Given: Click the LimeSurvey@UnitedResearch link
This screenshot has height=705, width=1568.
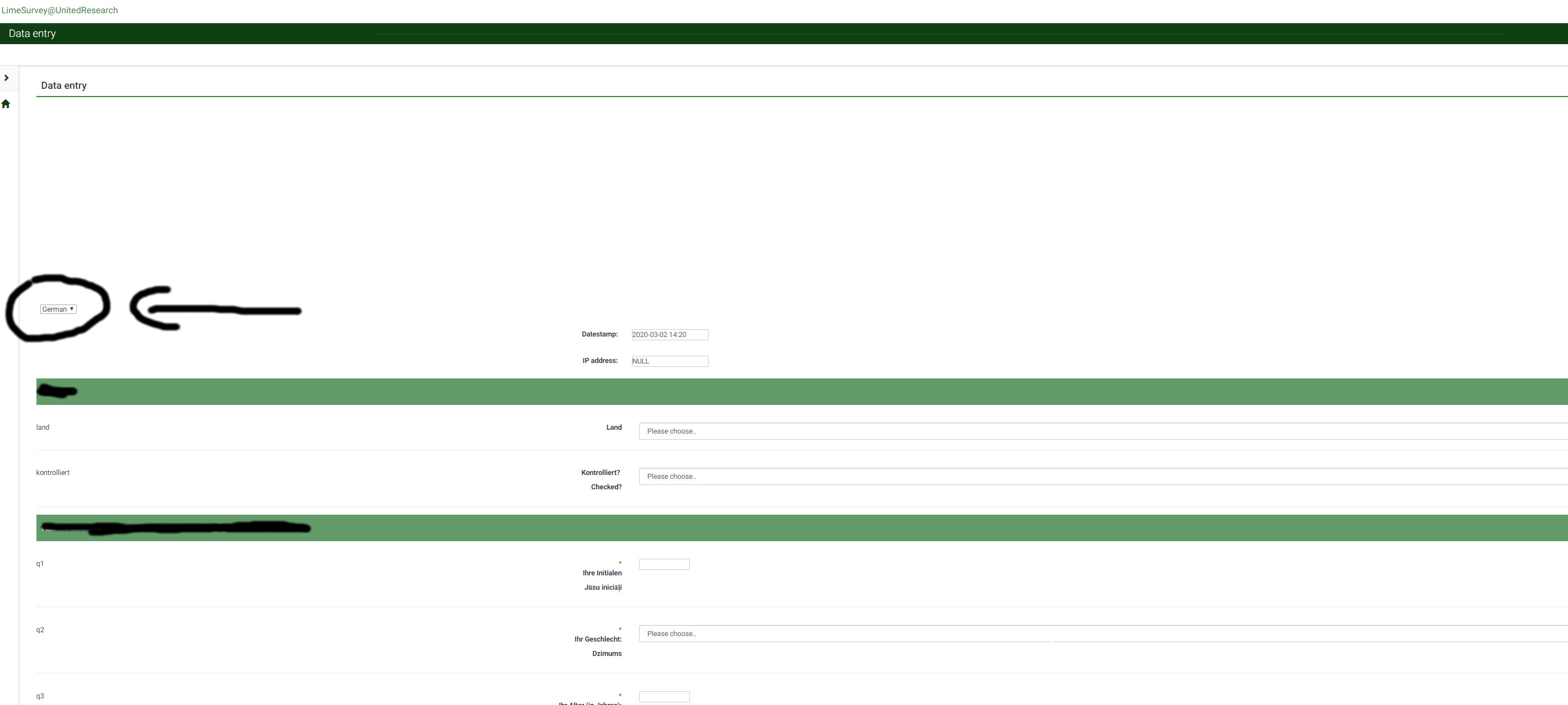Looking at the screenshot, I should pos(60,10).
